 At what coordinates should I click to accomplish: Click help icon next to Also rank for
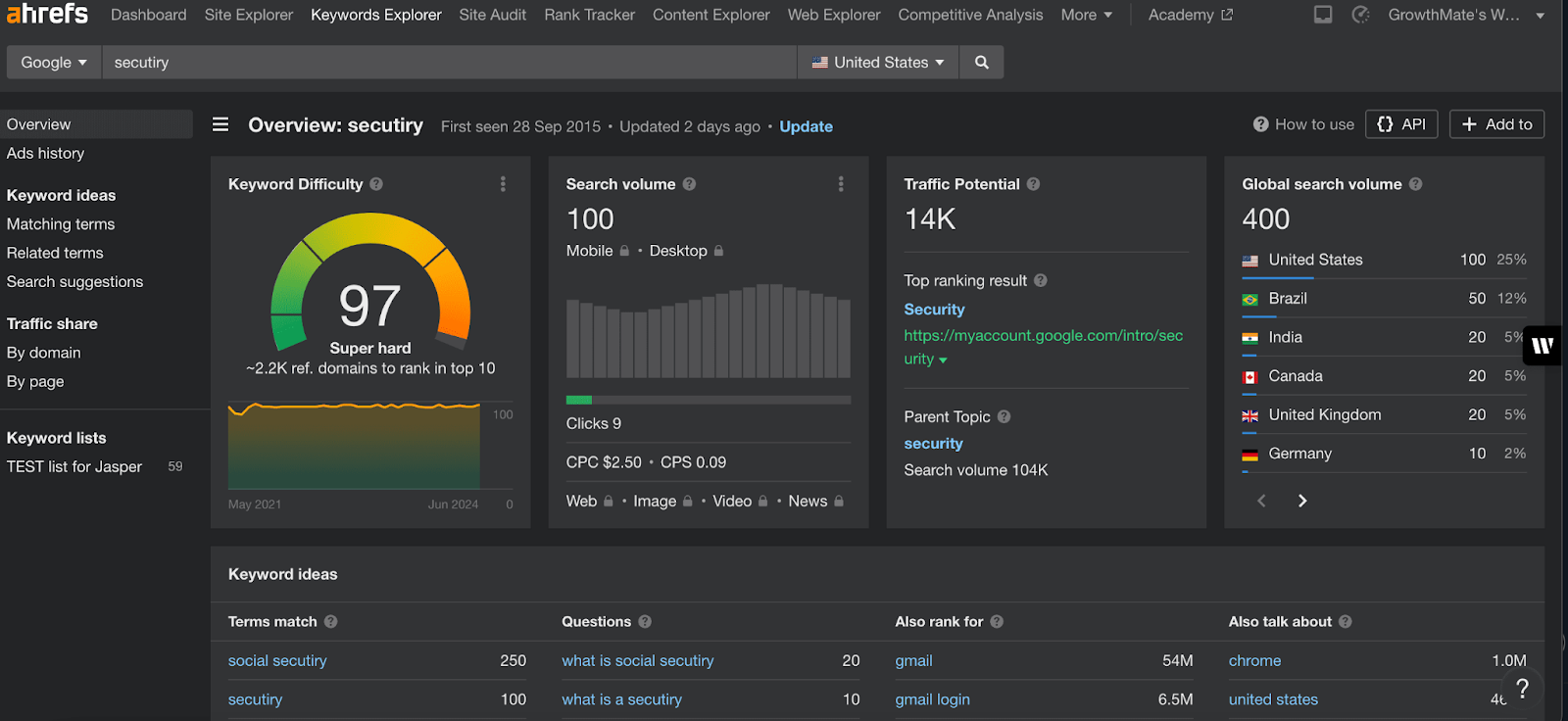[x=997, y=621]
